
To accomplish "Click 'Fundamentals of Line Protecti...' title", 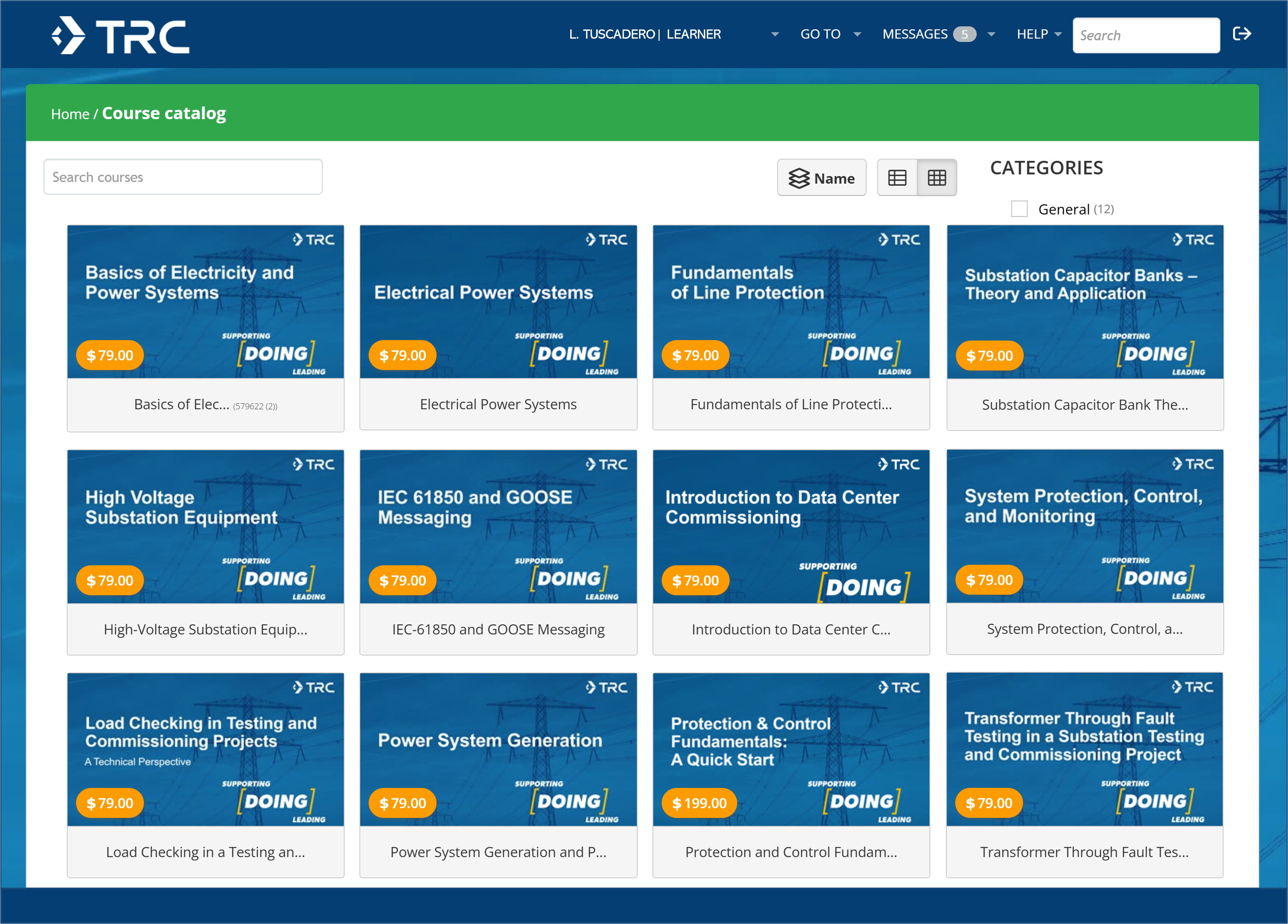I will pyautogui.click(x=791, y=404).
